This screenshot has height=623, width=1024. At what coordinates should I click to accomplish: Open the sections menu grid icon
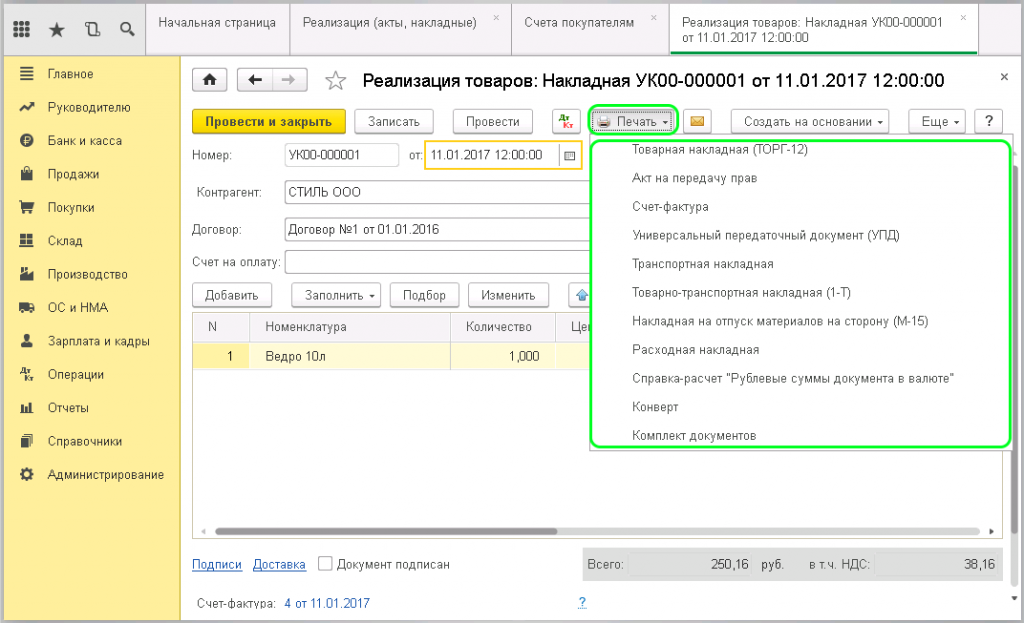22,29
